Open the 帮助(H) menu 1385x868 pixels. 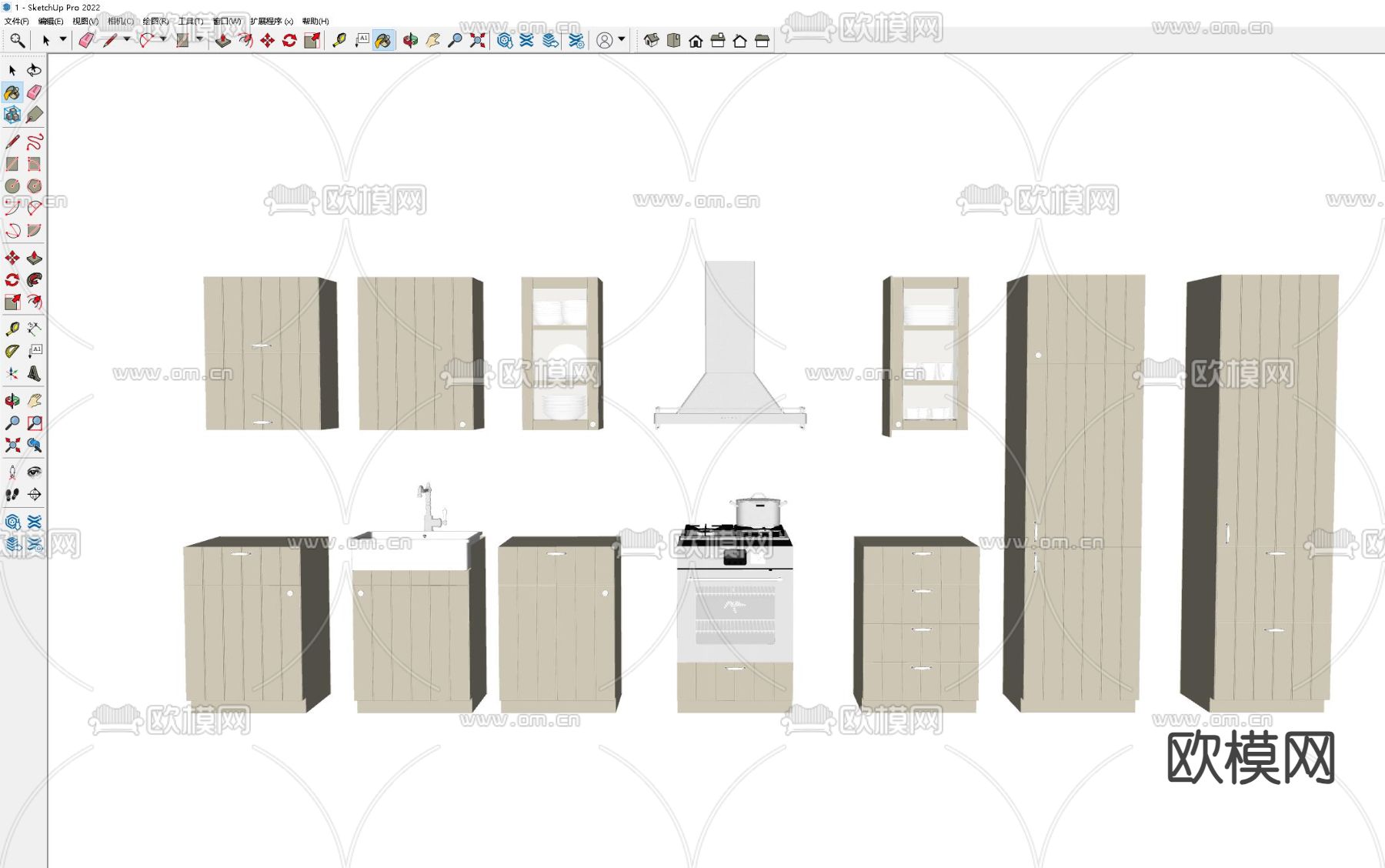pyautogui.click(x=315, y=22)
